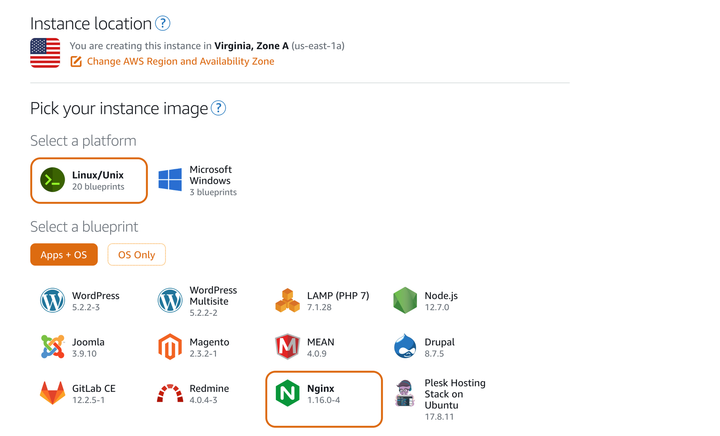Select the Linux/Unix platform card
720x436 pixels.
tap(89, 180)
